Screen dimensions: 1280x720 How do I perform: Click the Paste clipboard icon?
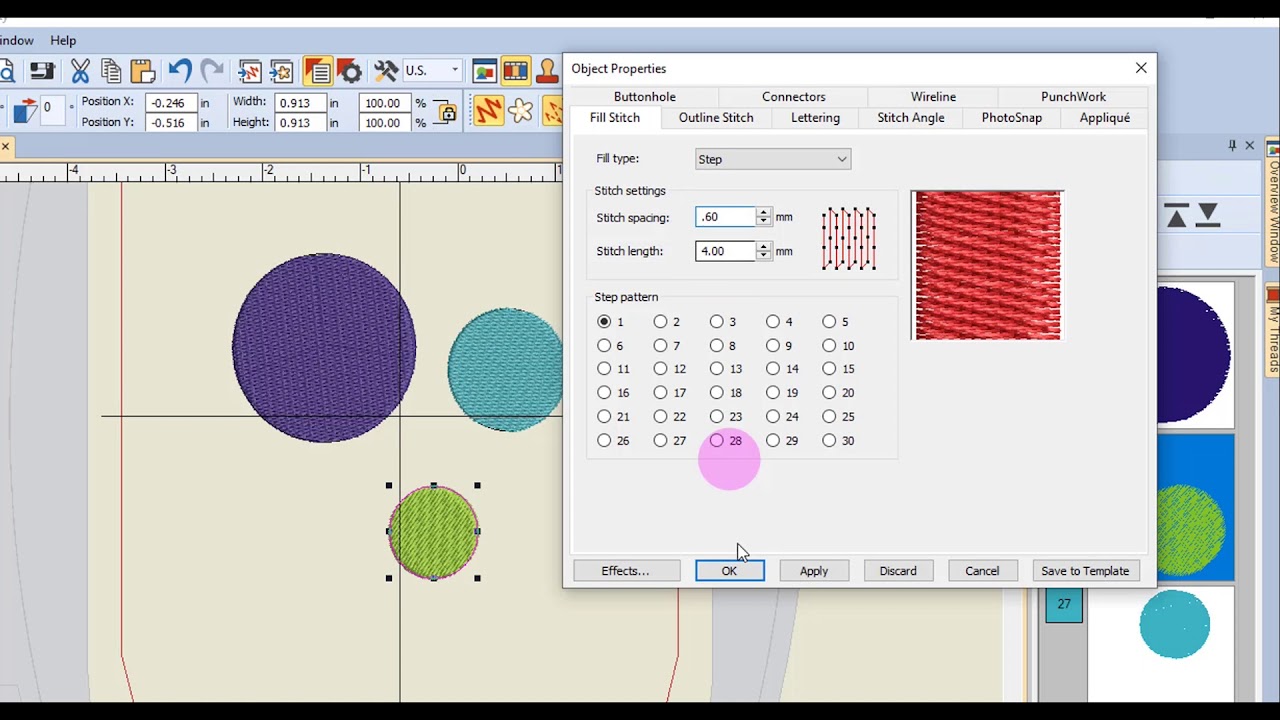point(143,71)
